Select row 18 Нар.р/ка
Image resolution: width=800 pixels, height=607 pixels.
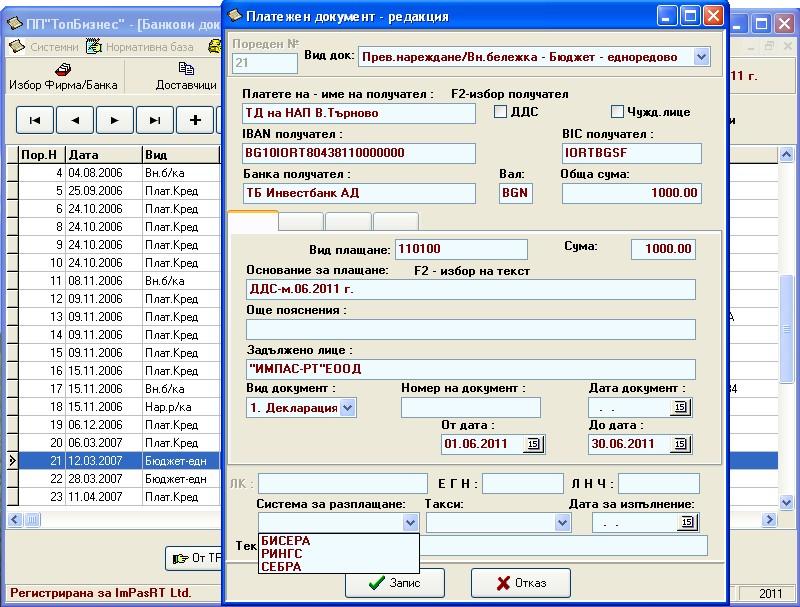(x=119, y=407)
